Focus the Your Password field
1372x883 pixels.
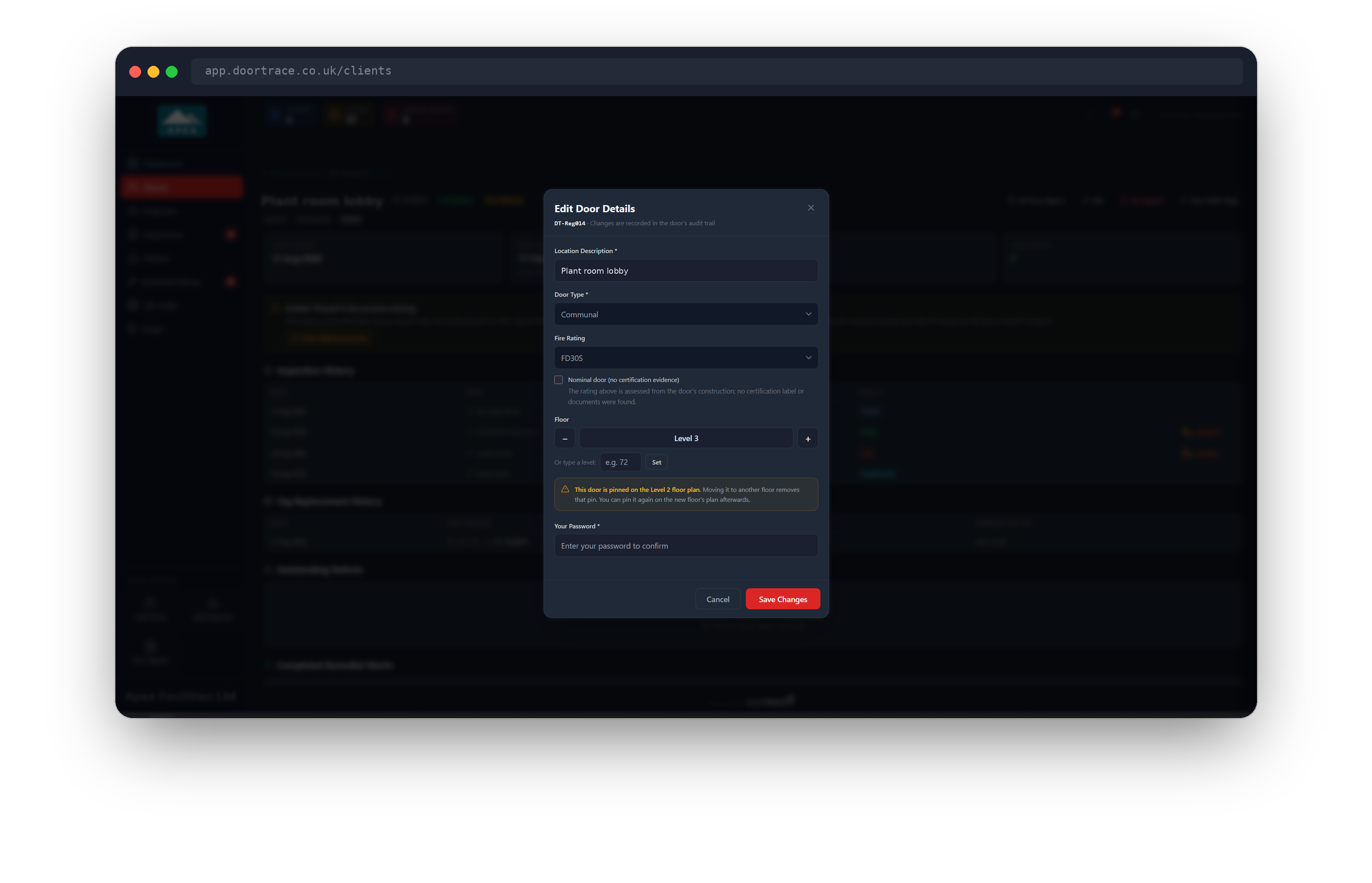[686, 546]
